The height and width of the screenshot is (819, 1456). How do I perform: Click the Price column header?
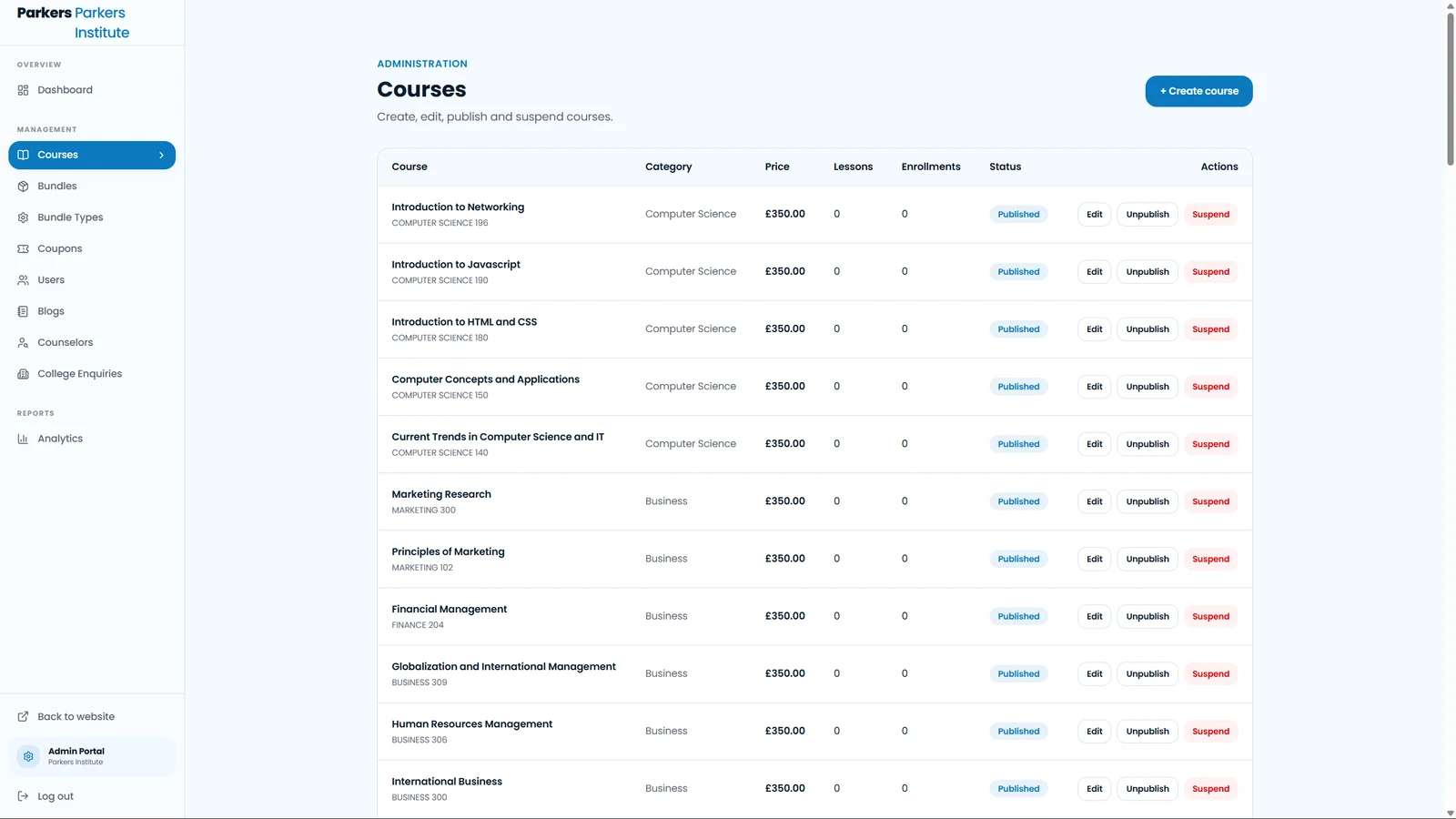(x=777, y=167)
